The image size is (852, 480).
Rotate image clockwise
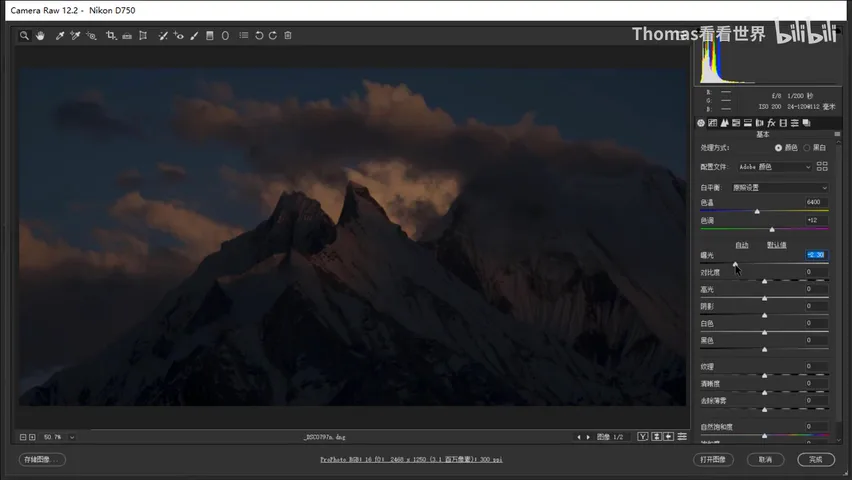point(273,35)
